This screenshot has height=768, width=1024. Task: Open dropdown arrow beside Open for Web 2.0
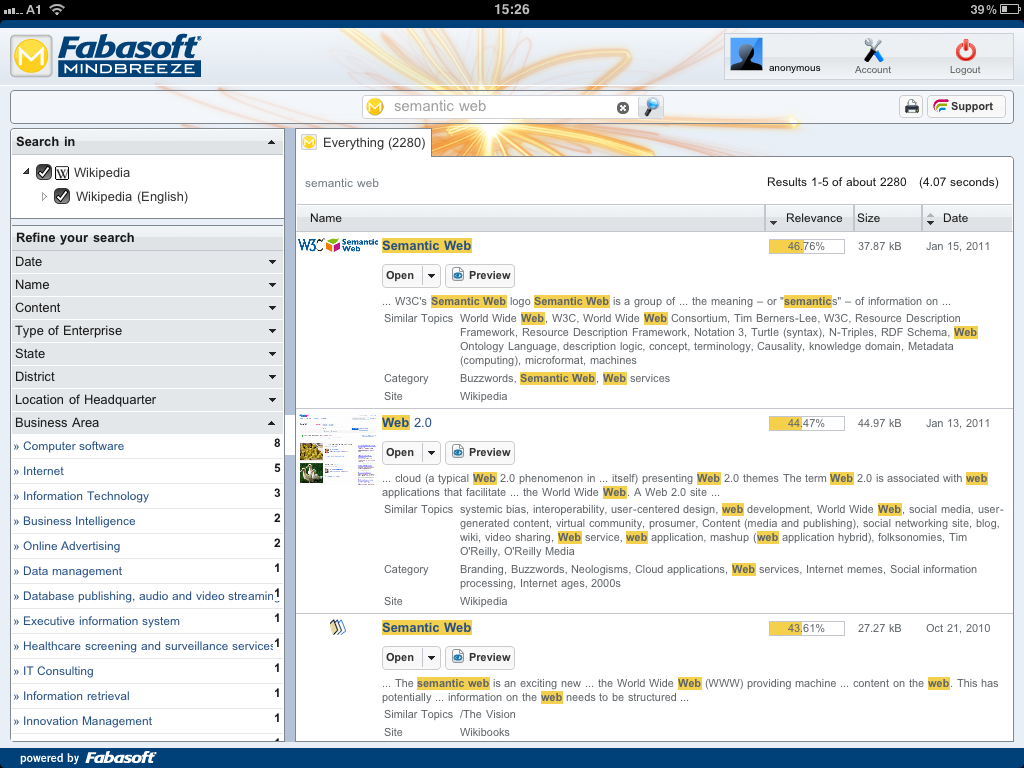pyautogui.click(x=432, y=453)
